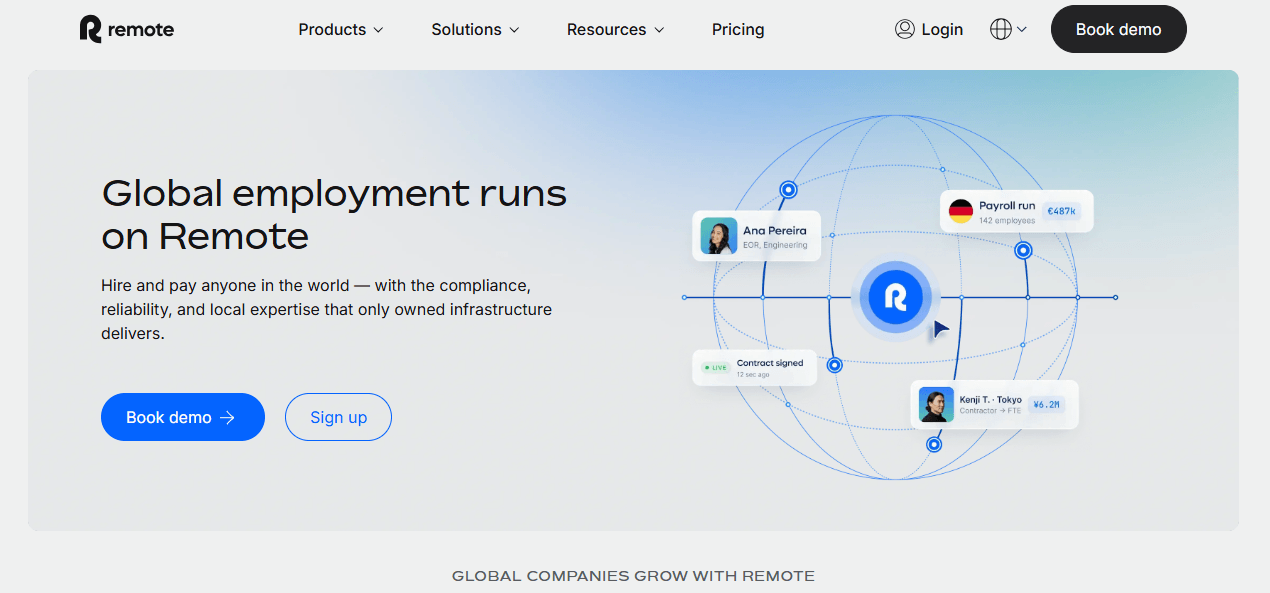Click the Sign up button
This screenshot has width=1270, height=593.
pyautogui.click(x=338, y=417)
